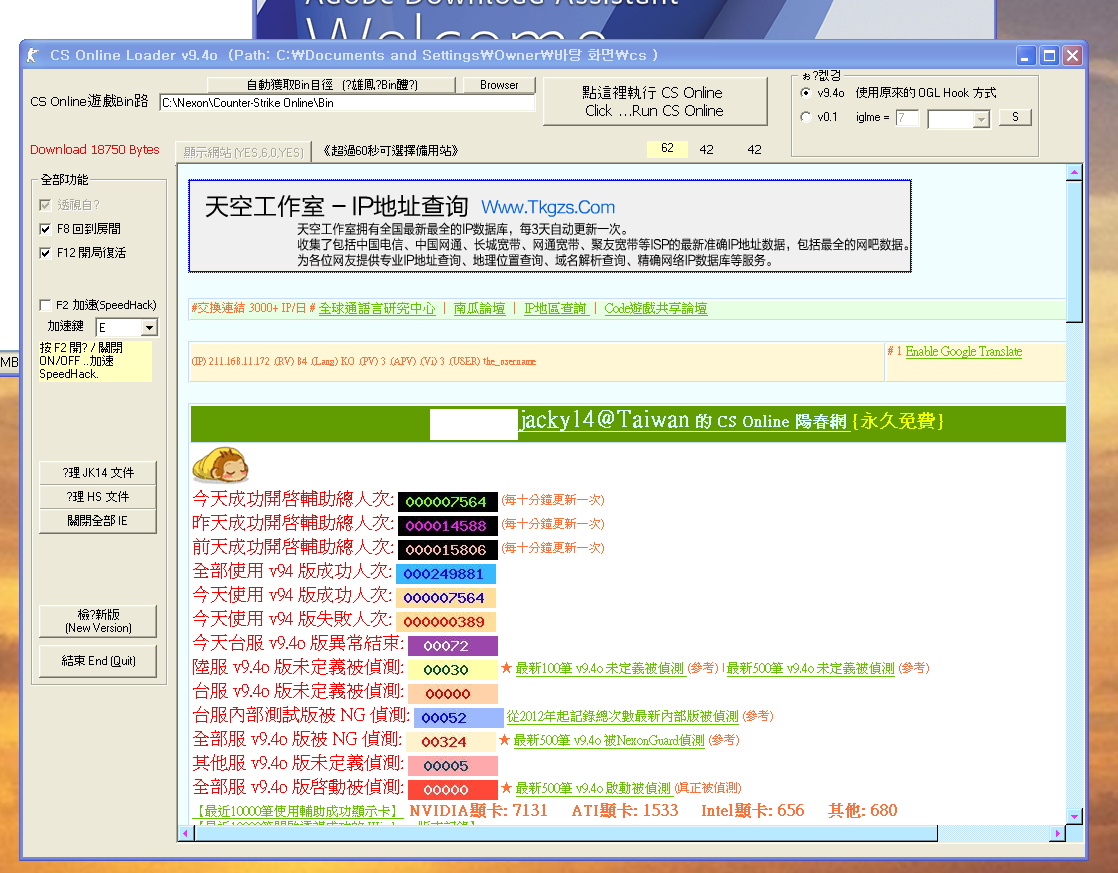
Task: Maximize the CS Online Loader window
Action: pos(1049,56)
